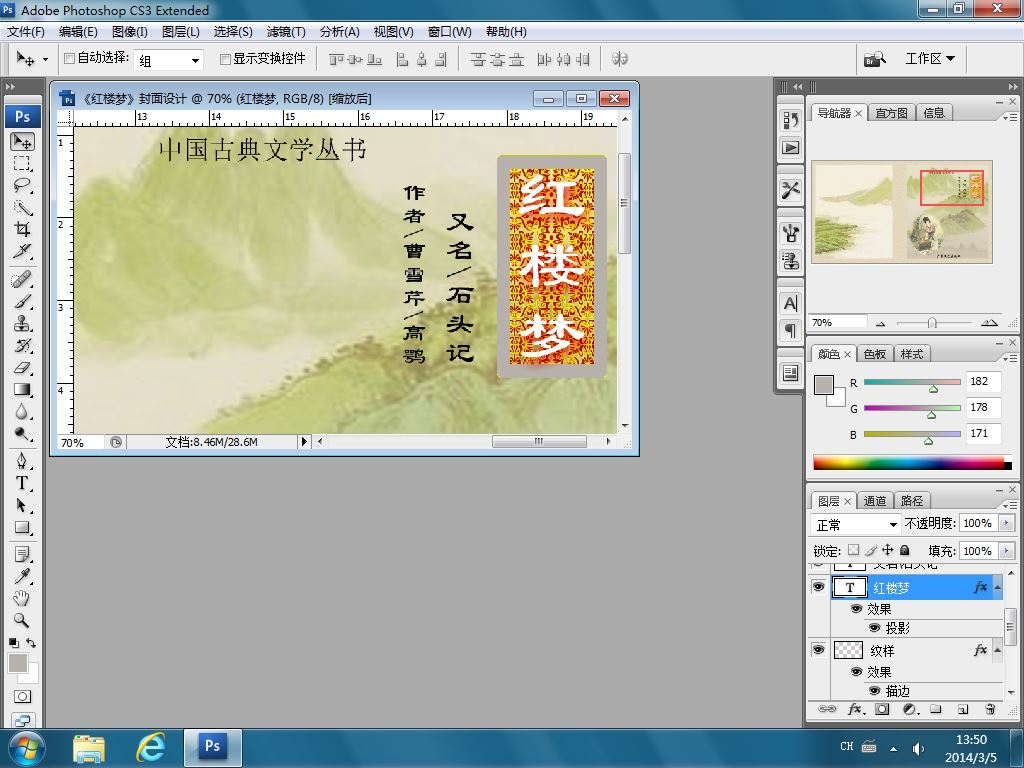Open the 图层(L) menu
The height and width of the screenshot is (768, 1024).
(180, 31)
